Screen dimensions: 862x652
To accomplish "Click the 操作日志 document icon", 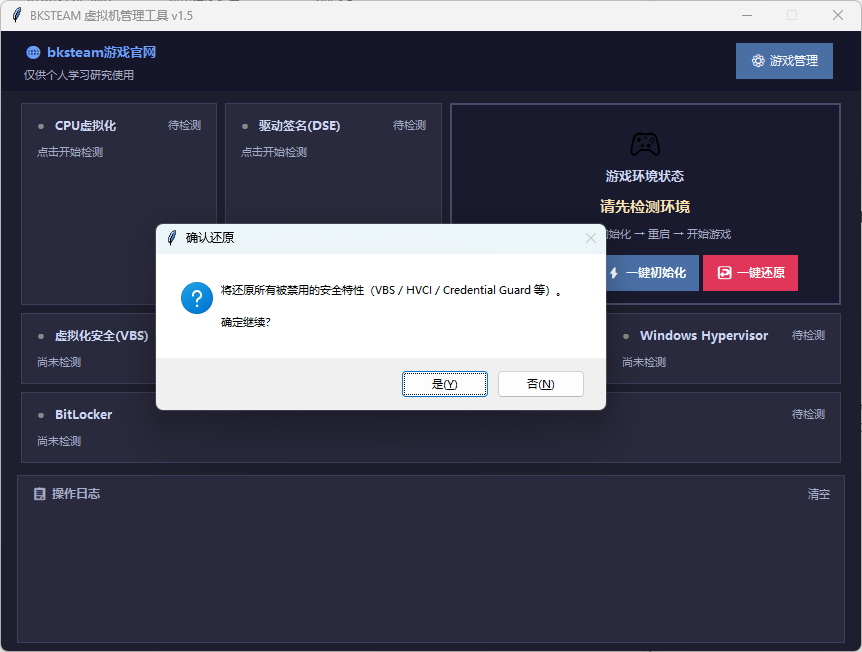I will click(39, 494).
